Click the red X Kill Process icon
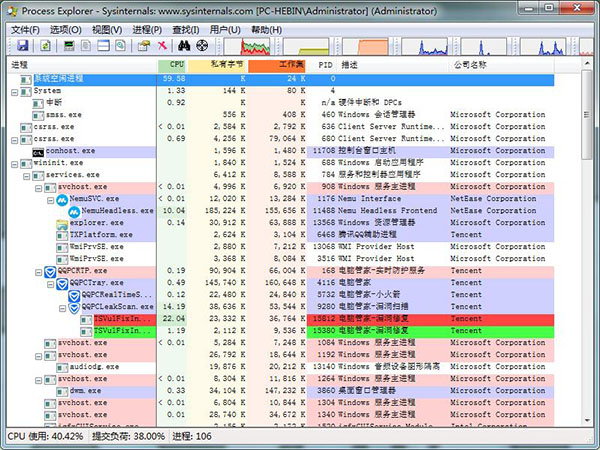The width and height of the screenshot is (600, 450). (x=160, y=46)
